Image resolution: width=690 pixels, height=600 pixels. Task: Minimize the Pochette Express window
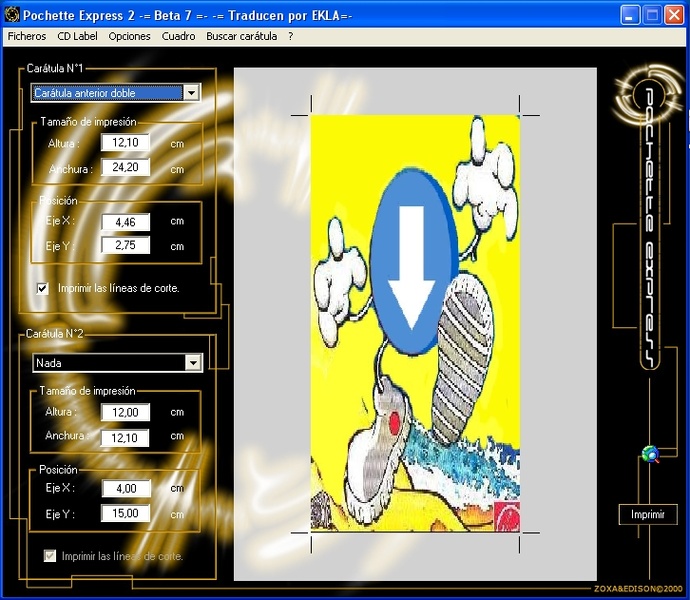click(x=630, y=15)
